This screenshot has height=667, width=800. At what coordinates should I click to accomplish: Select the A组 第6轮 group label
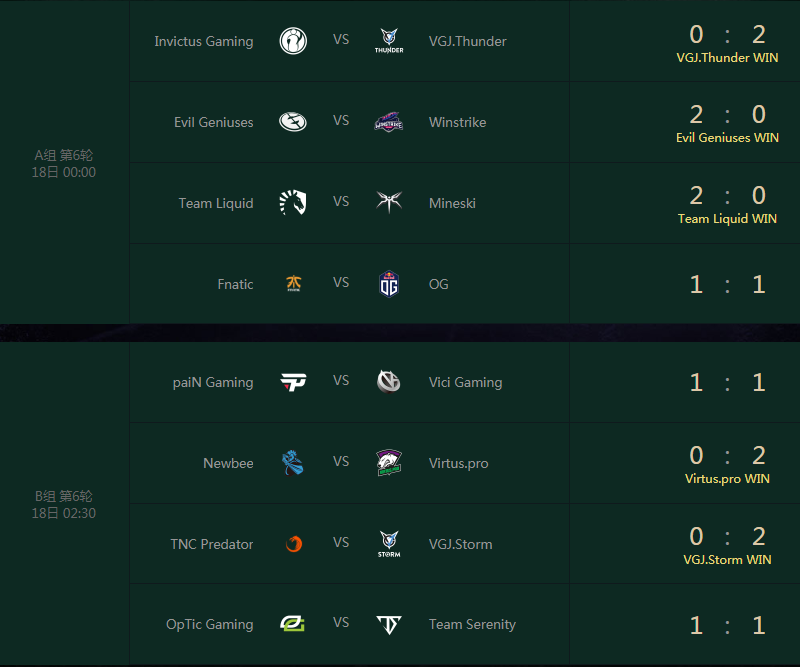(64, 155)
